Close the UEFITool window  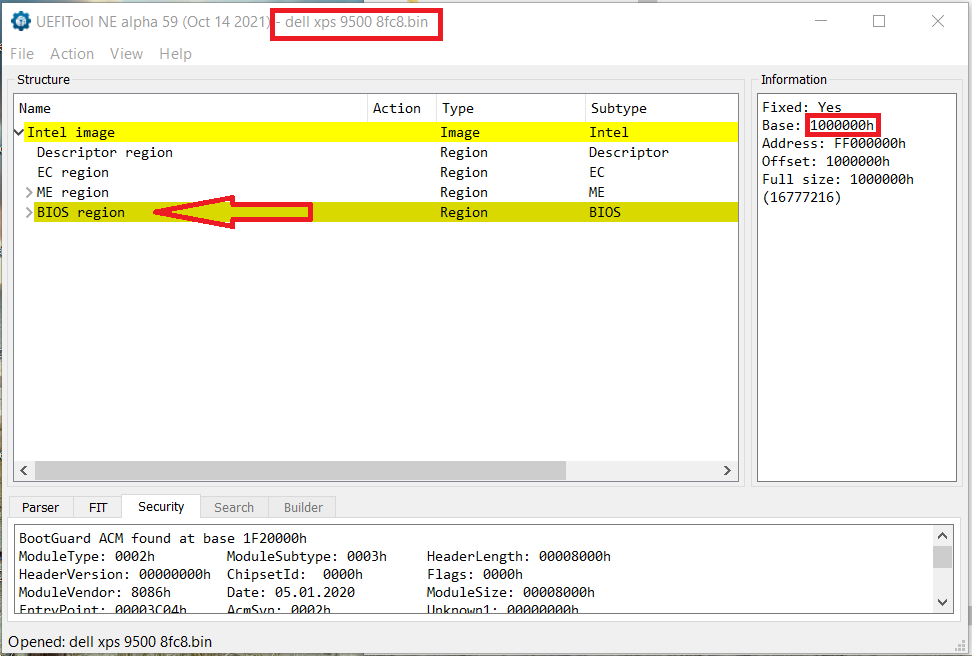point(938,21)
